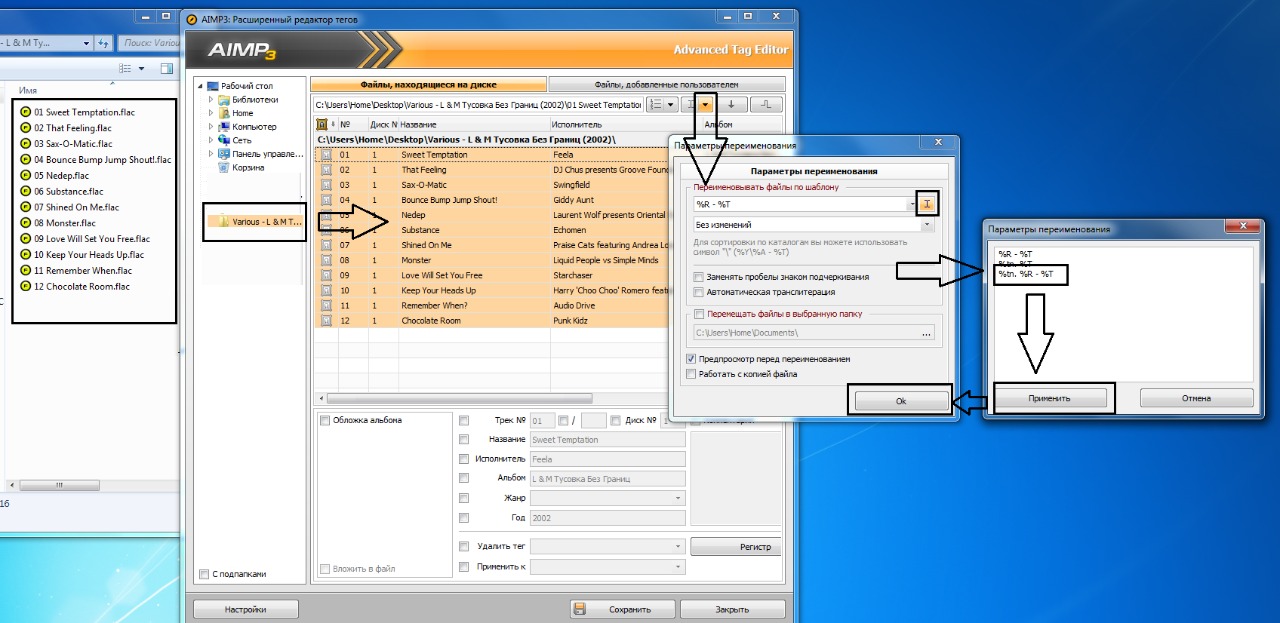
Task: Click the AIMP3 title bar logo icon
Action: [x=191, y=19]
